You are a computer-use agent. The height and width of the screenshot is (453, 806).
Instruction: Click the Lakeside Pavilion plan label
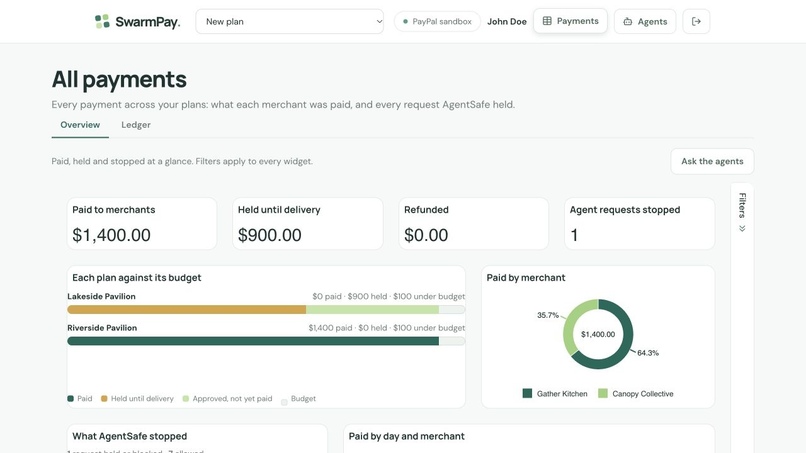(x=101, y=296)
